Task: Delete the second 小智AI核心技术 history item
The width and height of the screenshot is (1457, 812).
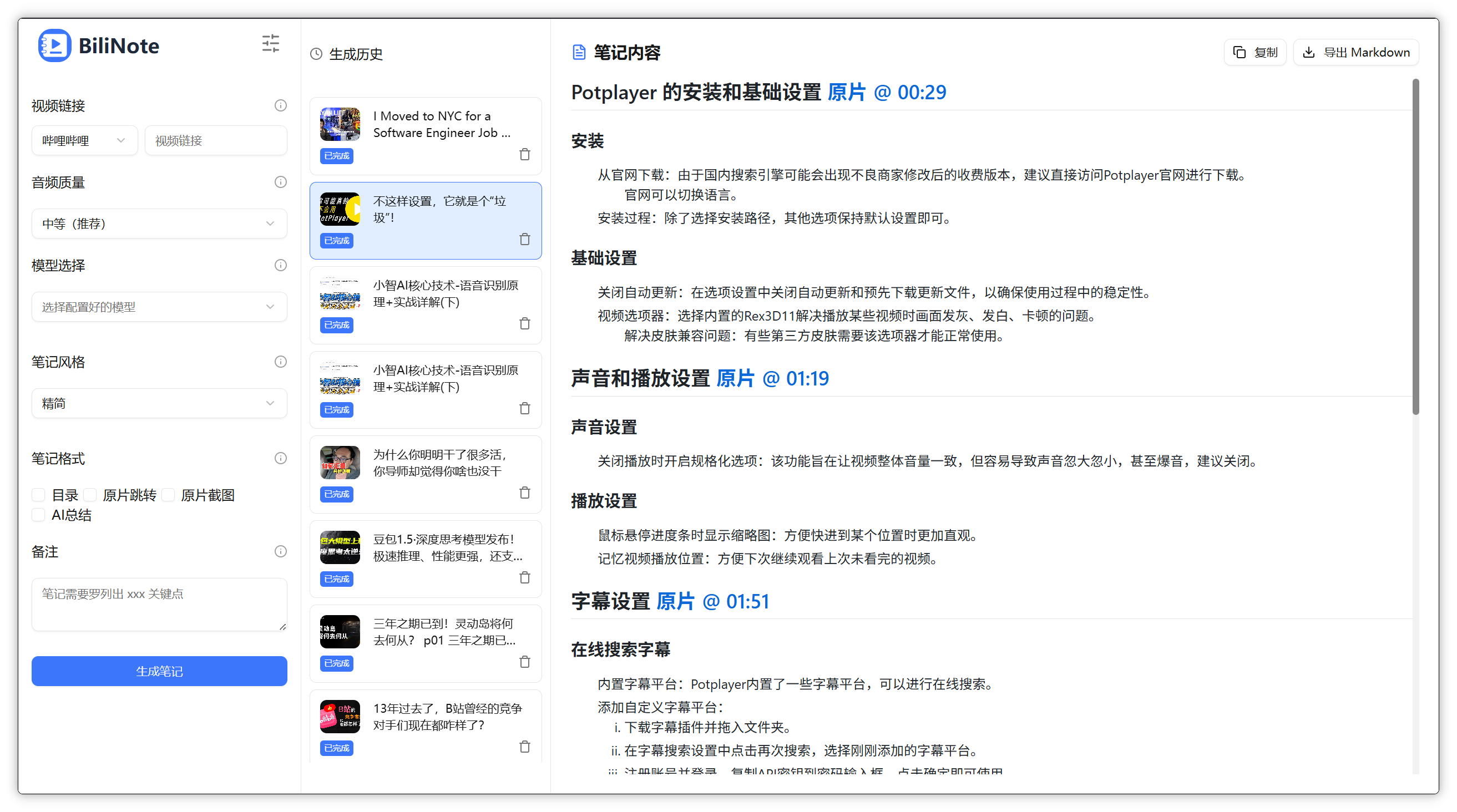Action: [525, 408]
